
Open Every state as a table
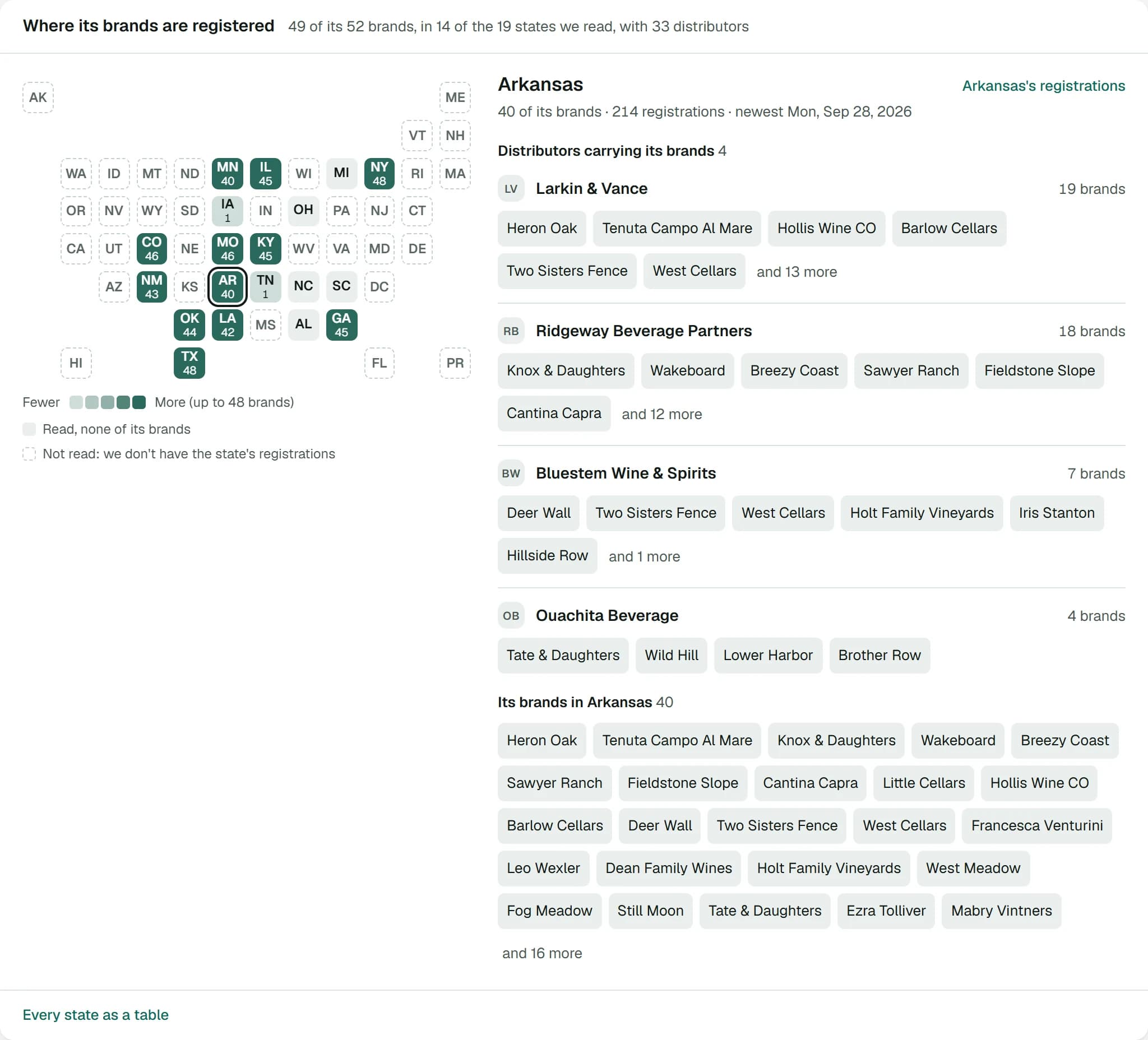point(96,1014)
